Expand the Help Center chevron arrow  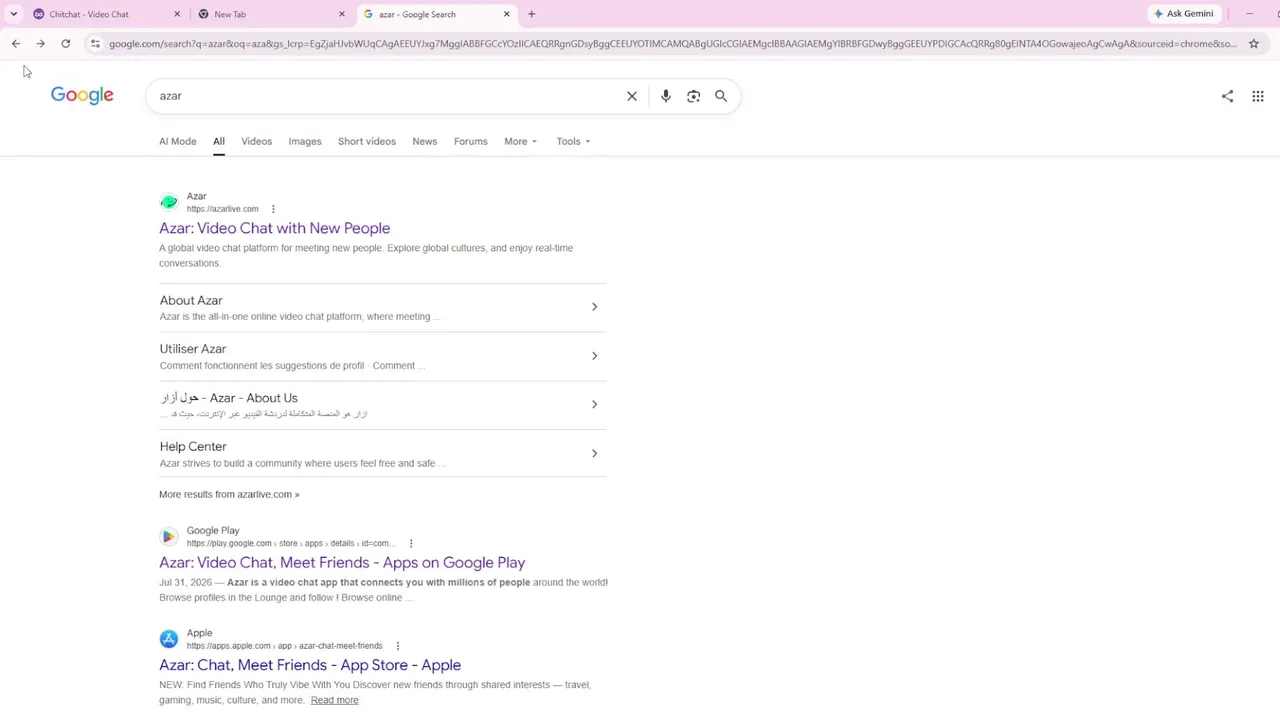point(594,454)
